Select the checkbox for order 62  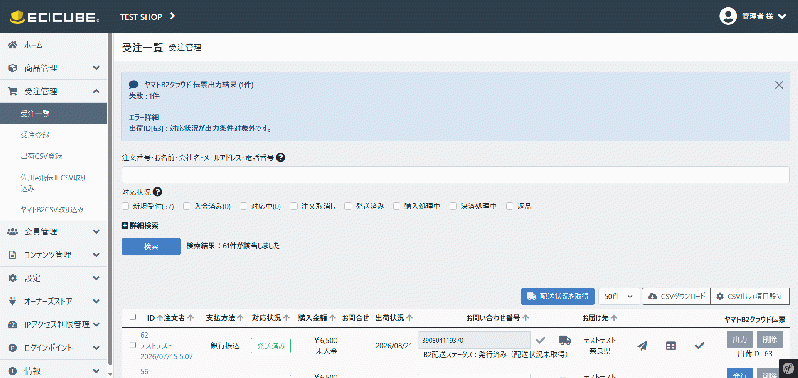(133, 345)
